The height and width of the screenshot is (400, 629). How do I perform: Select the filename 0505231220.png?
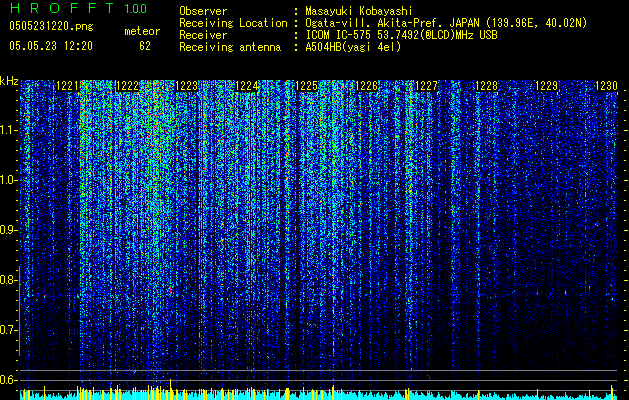point(51,27)
